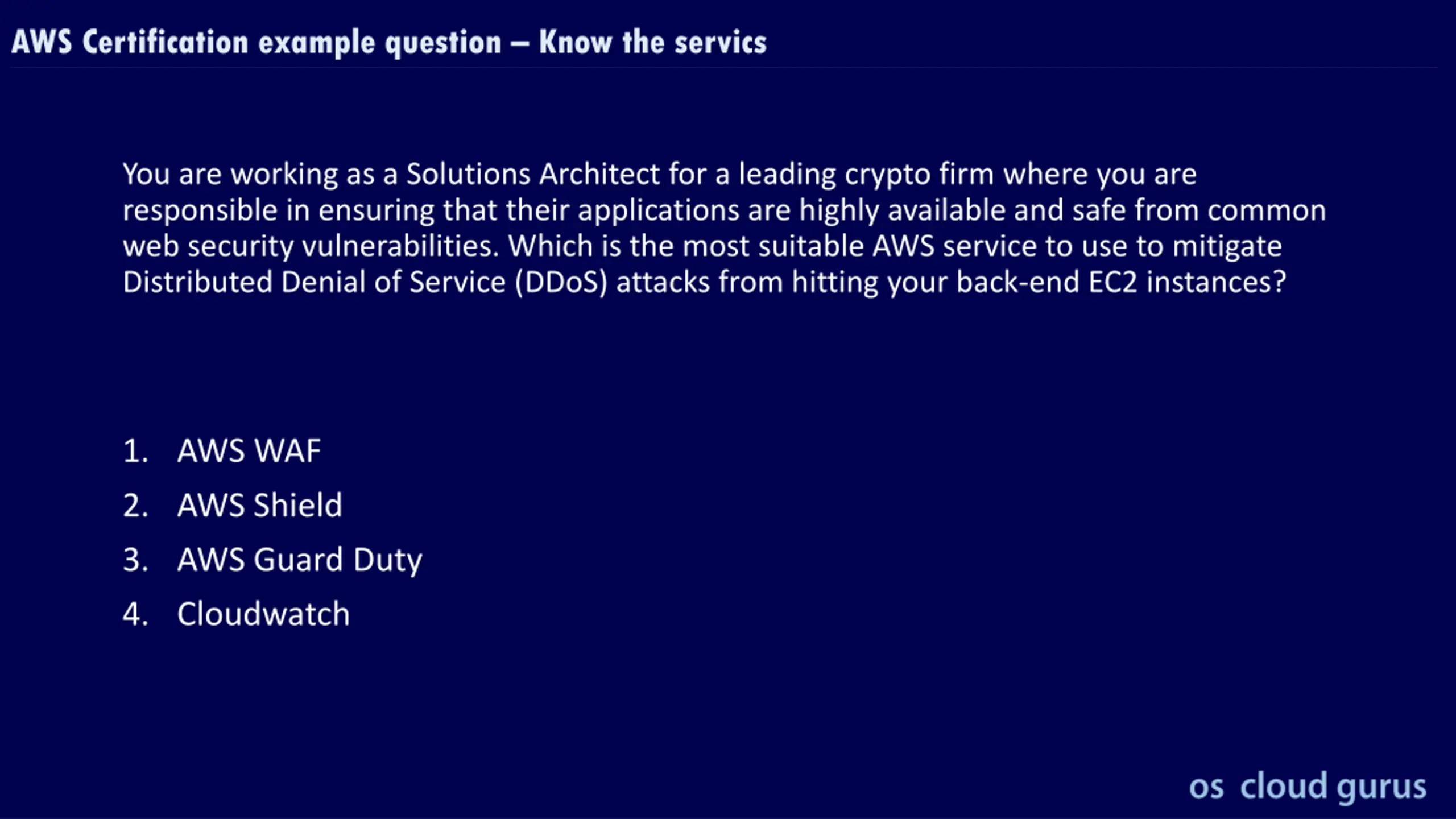Click 'EC2 instances?' at question end

(x=1188, y=282)
